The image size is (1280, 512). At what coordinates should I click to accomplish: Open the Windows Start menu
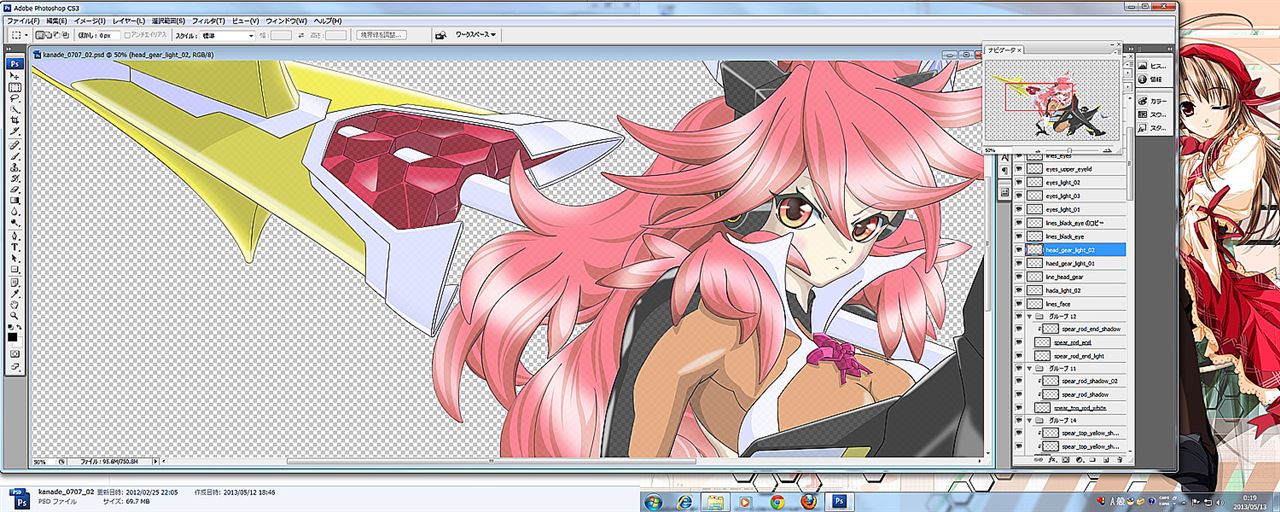click(x=652, y=500)
